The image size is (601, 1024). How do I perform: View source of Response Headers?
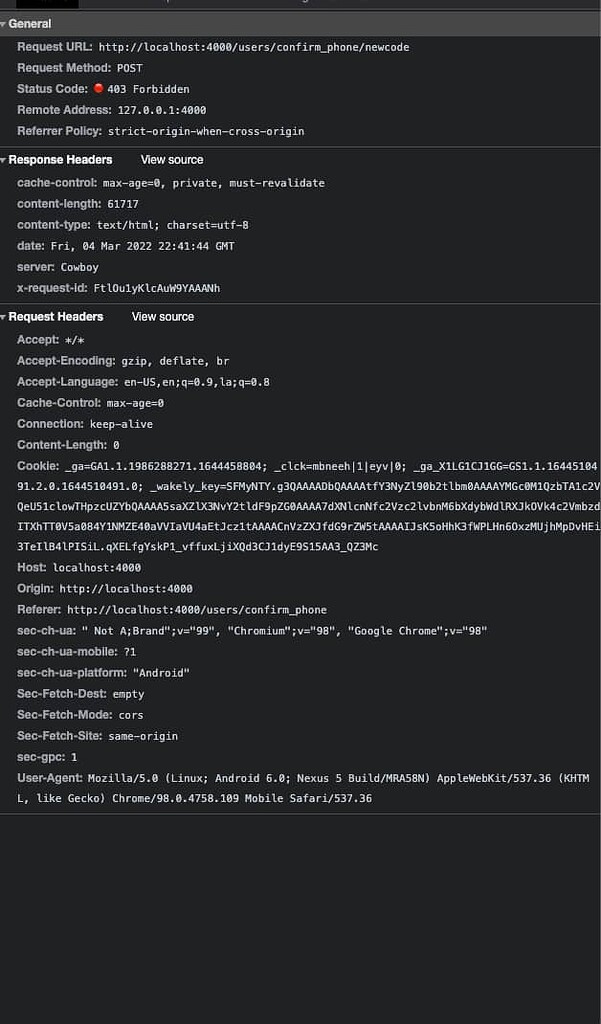pos(172,160)
